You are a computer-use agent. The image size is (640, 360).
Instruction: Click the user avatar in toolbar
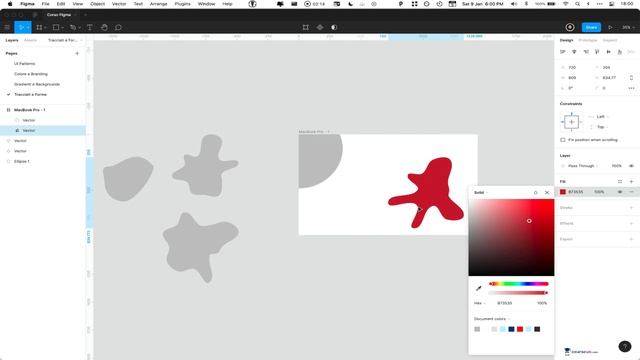pyautogui.click(x=570, y=27)
